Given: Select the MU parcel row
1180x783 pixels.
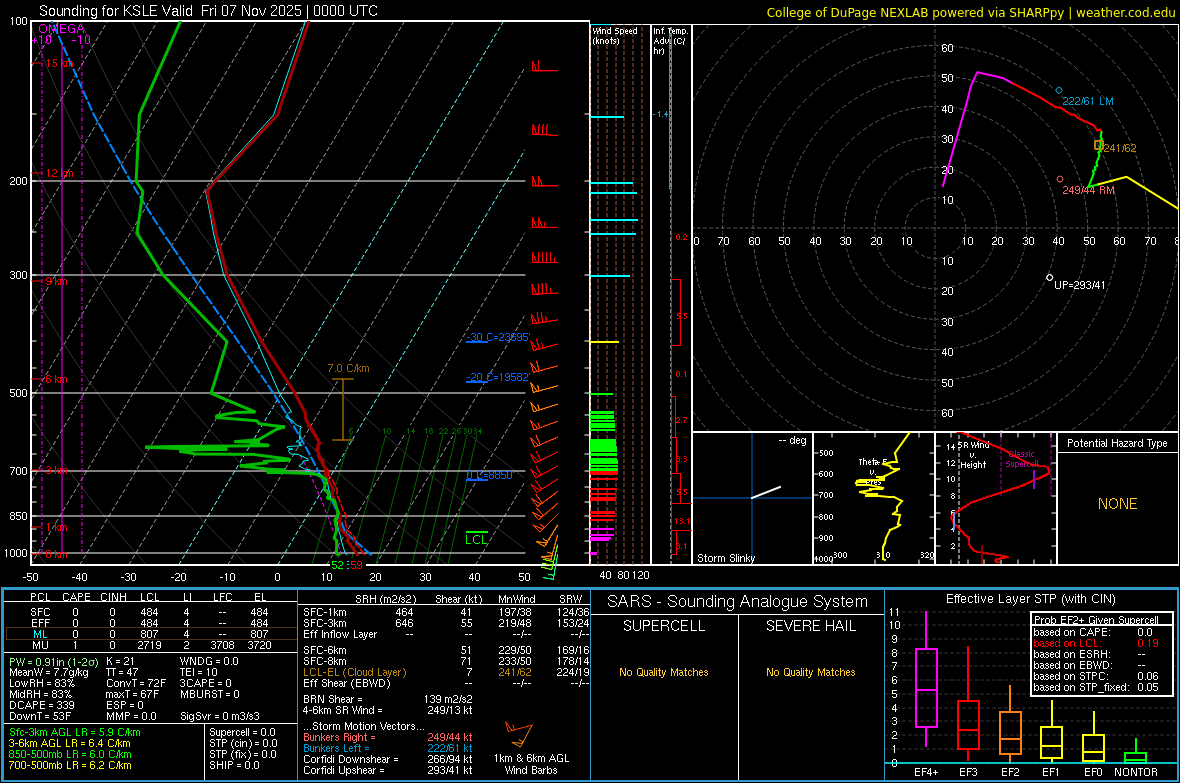Looking at the screenshot, I should [151, 645].
